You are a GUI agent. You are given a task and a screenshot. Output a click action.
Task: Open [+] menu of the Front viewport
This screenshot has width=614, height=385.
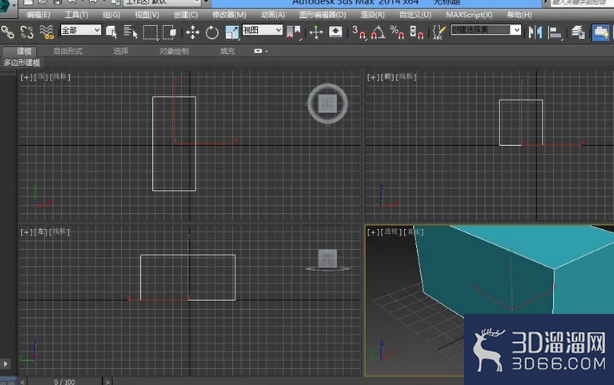(373, 77)
